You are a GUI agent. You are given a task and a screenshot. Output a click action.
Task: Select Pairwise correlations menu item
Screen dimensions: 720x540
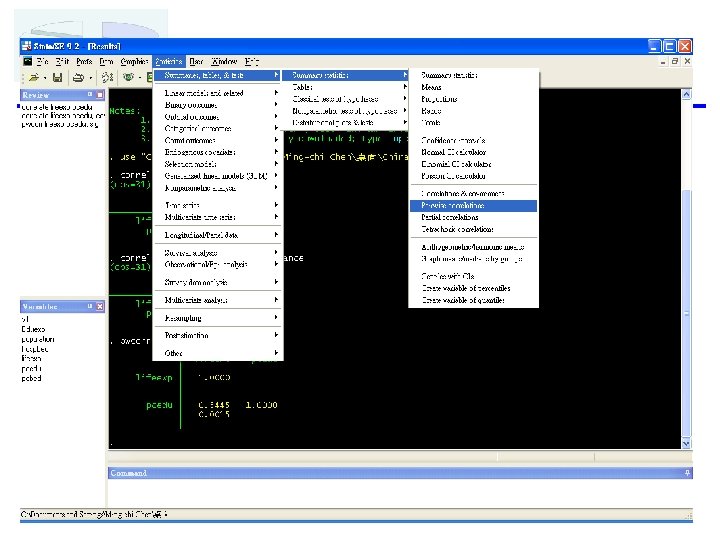473,205
